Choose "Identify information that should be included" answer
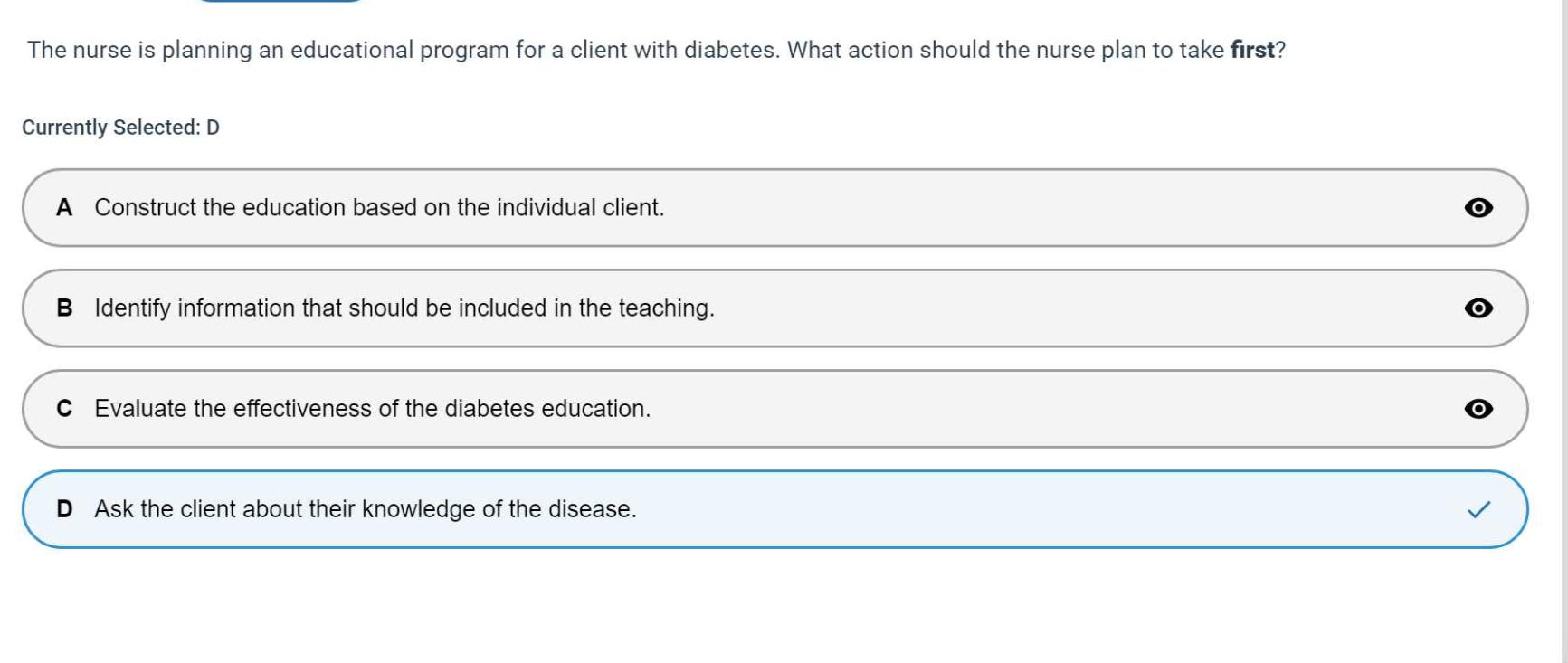The image size is (1568, 663). 404,308
